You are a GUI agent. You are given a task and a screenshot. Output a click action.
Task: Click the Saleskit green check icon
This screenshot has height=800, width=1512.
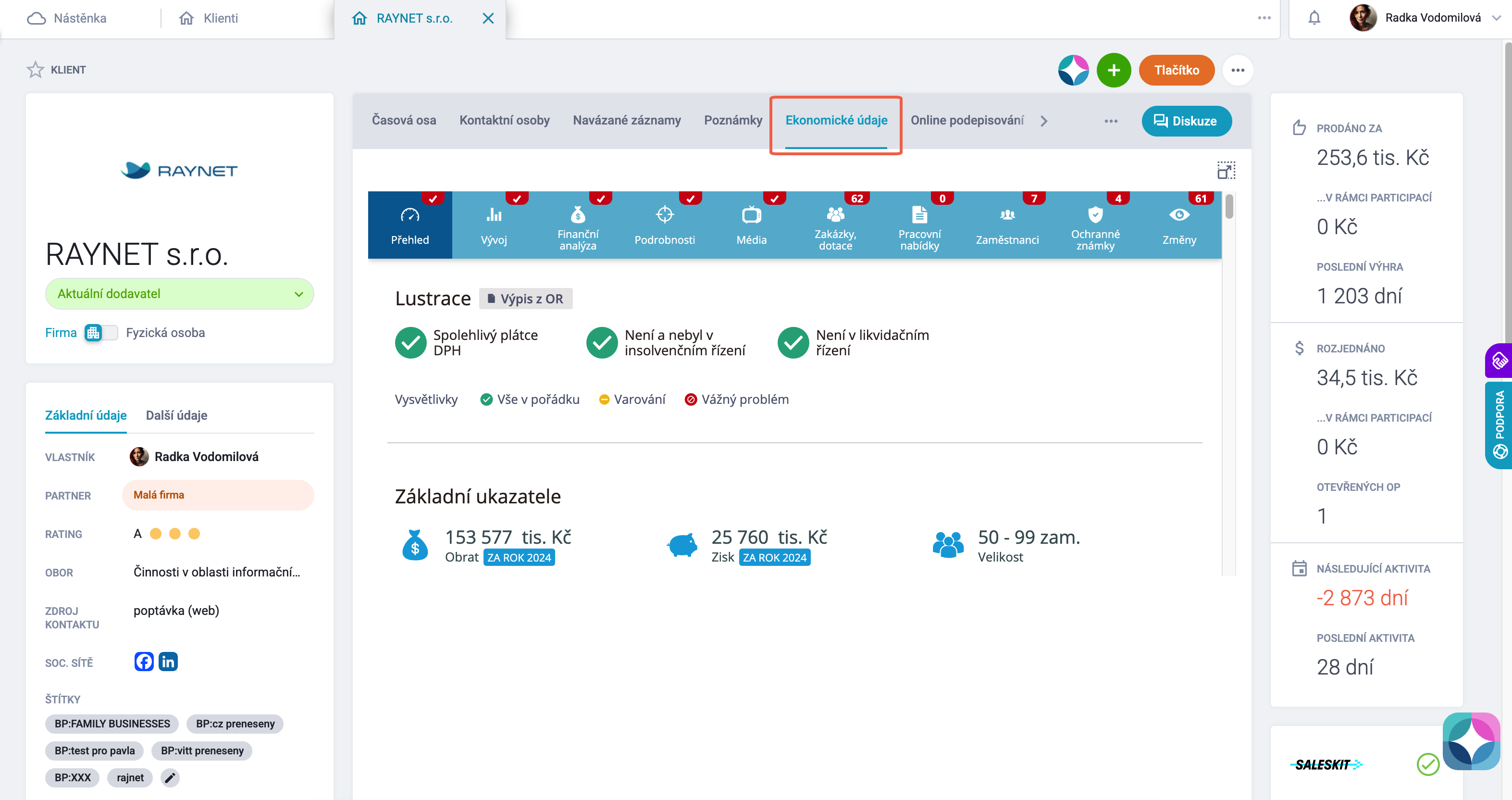click(1427, 764)
